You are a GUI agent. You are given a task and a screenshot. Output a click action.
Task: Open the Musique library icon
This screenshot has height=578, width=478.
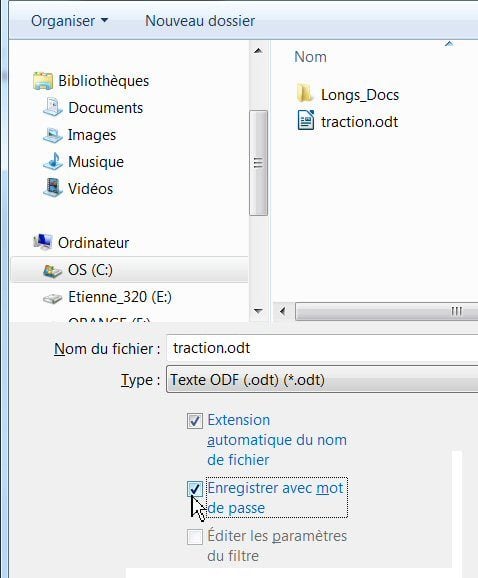(53, 162)
